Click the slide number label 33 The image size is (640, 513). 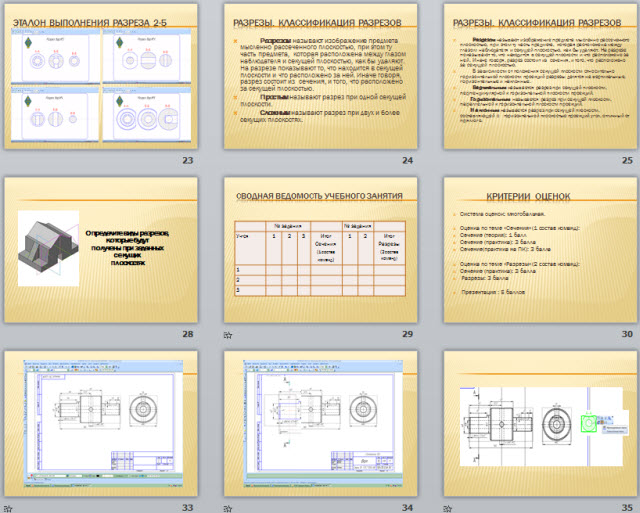[x=188, y=507]
